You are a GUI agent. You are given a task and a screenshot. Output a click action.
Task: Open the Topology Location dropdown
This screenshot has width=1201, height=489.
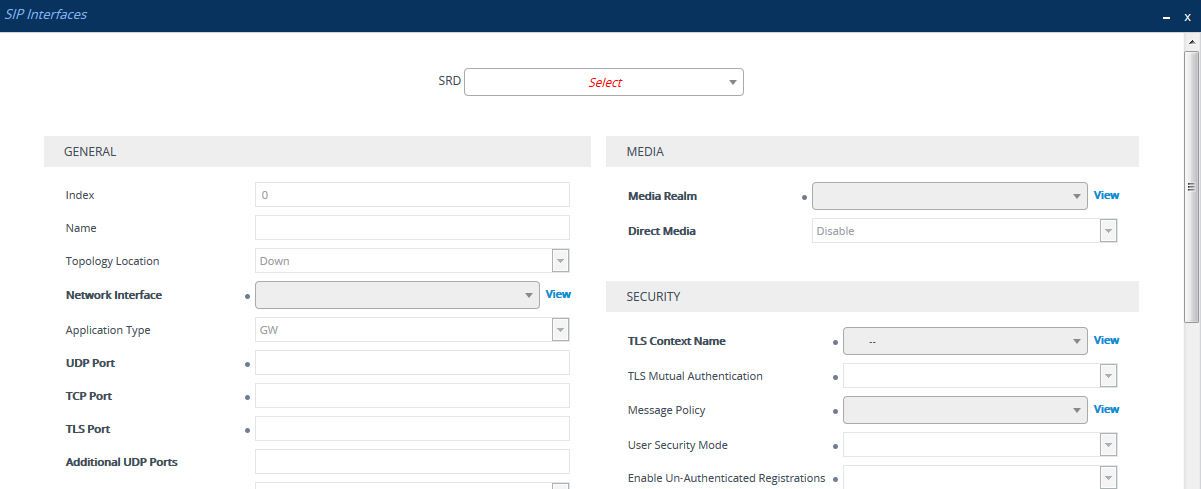pos(412,261)
